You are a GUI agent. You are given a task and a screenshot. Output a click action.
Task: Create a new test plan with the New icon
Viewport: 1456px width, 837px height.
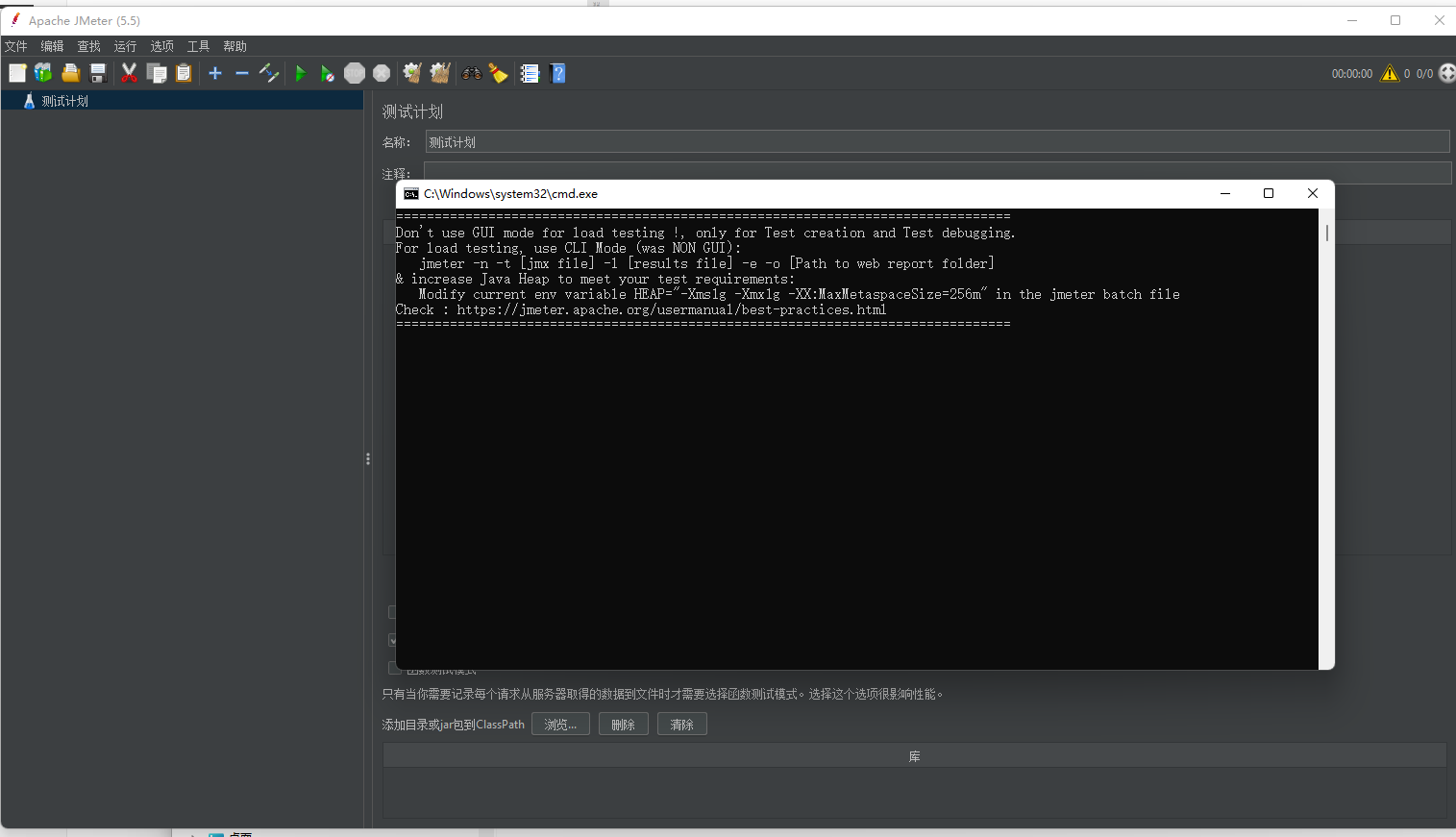tap(17, 73)
